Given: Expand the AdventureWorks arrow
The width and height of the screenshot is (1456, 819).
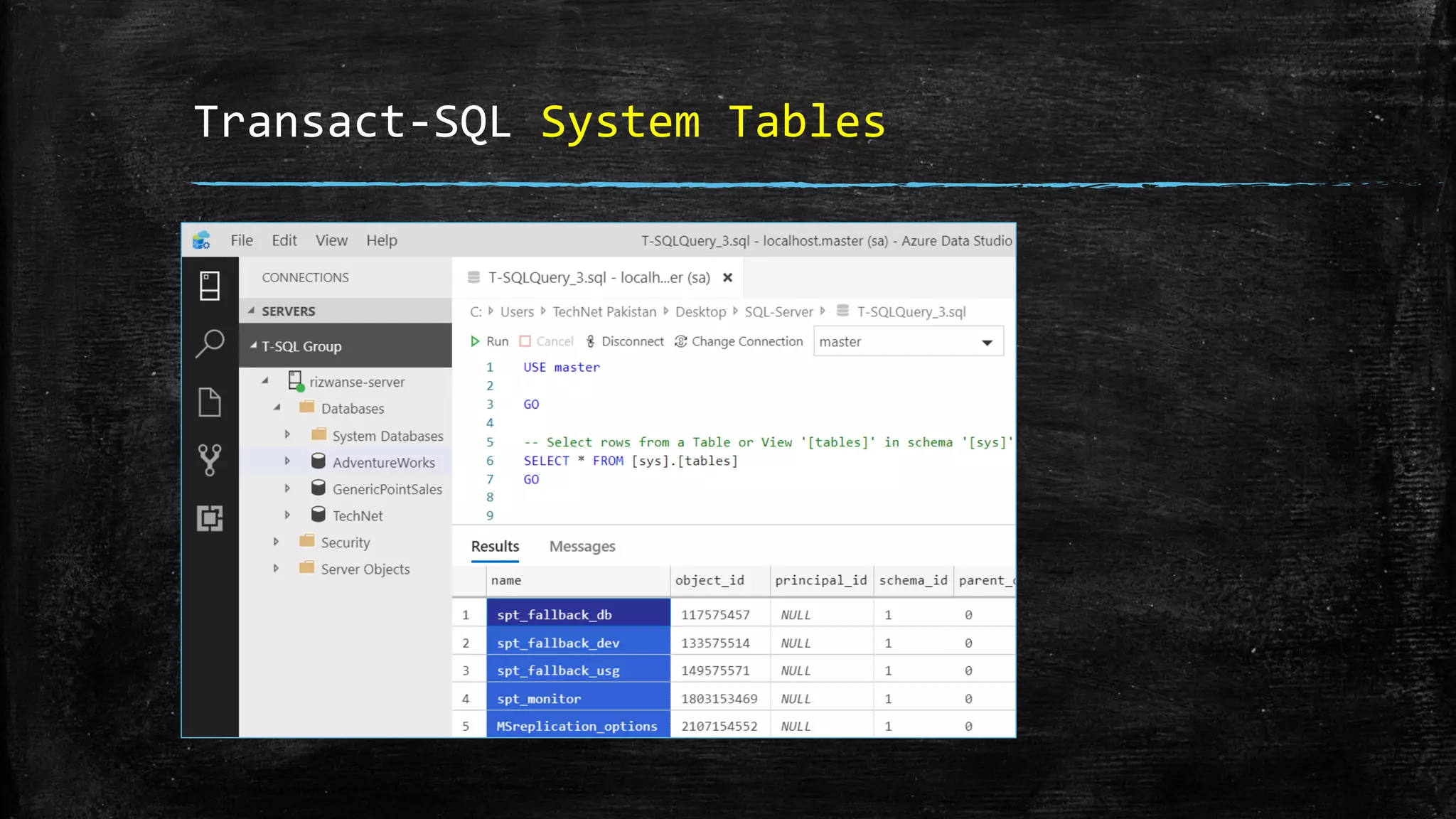Looking at the screenshot, I should (287, 461).
